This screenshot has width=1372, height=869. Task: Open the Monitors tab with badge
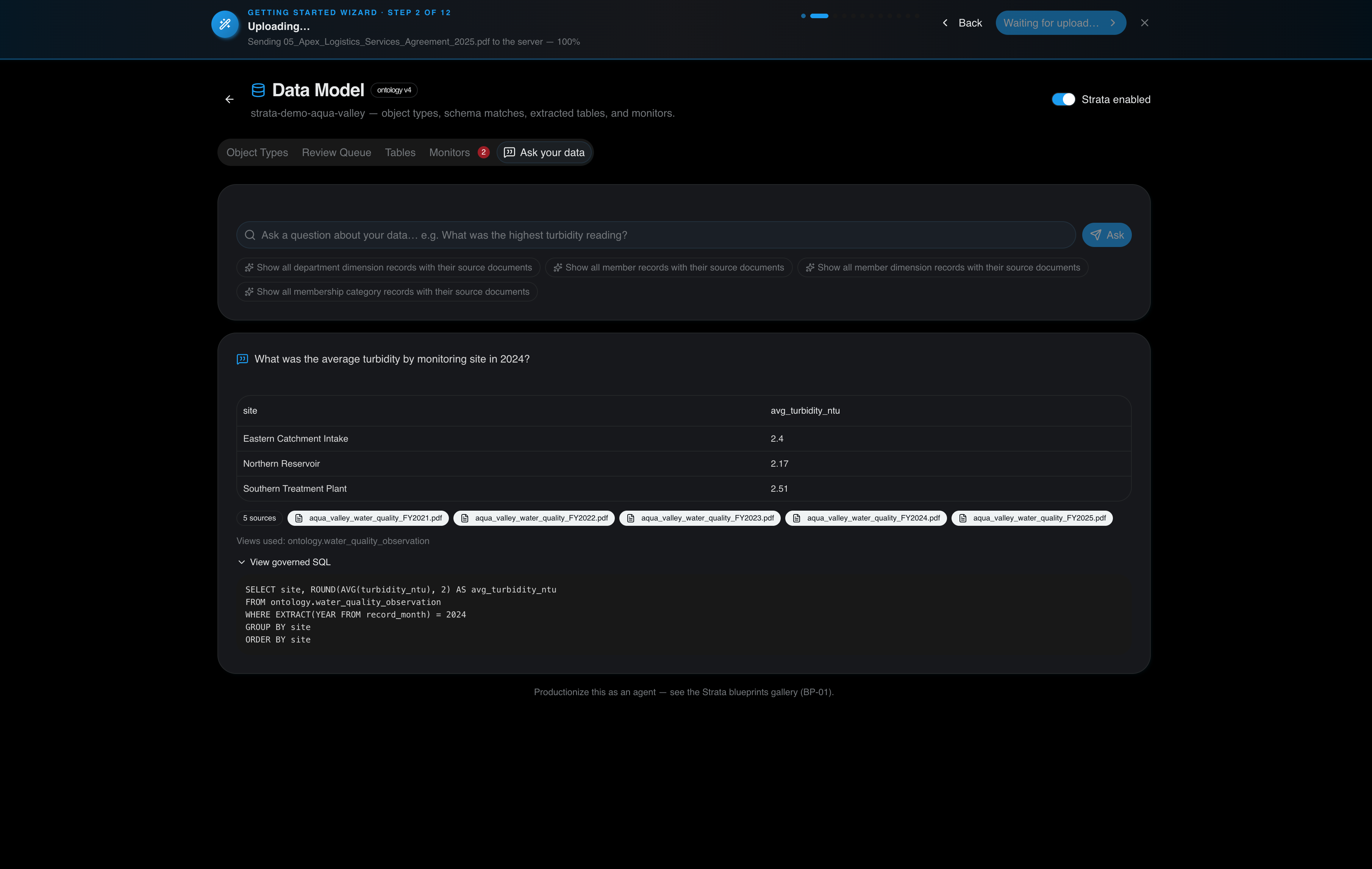[x=459, y=152]
